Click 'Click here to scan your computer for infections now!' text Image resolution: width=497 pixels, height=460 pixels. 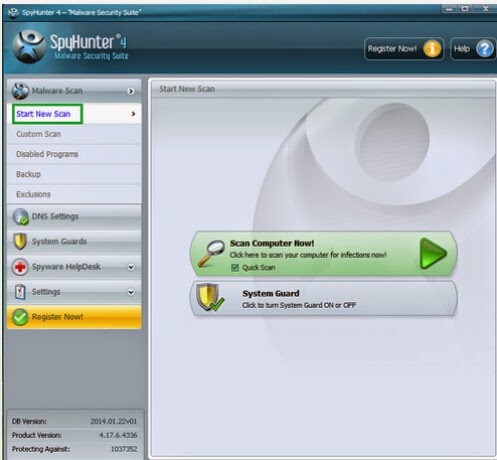click(x=308, y=255)
